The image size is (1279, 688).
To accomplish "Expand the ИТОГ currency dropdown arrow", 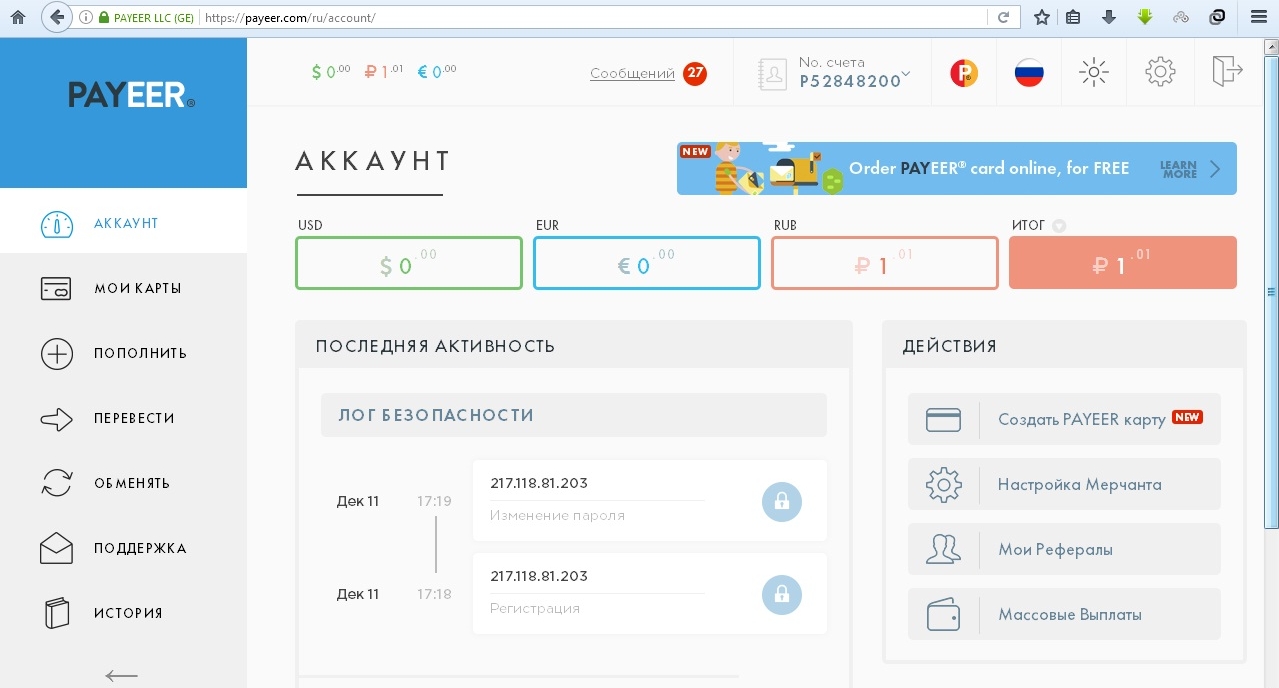I will point(1059,226).
